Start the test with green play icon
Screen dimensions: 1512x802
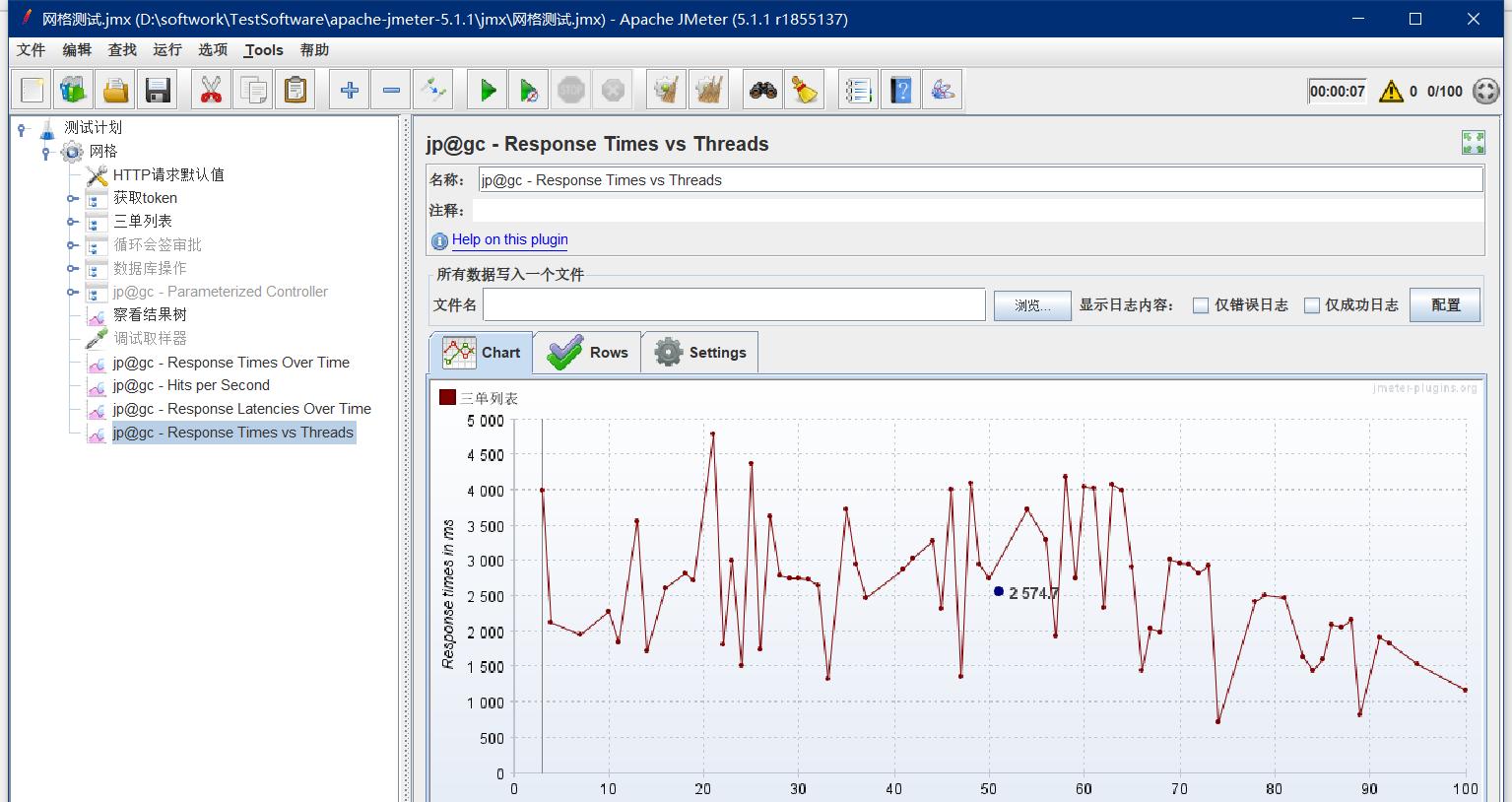pyautogui.click(x=488, y=91)
